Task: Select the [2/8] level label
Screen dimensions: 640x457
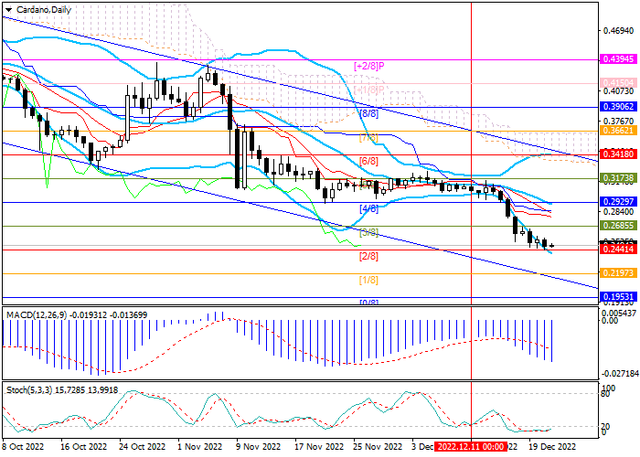Action: 368,256
